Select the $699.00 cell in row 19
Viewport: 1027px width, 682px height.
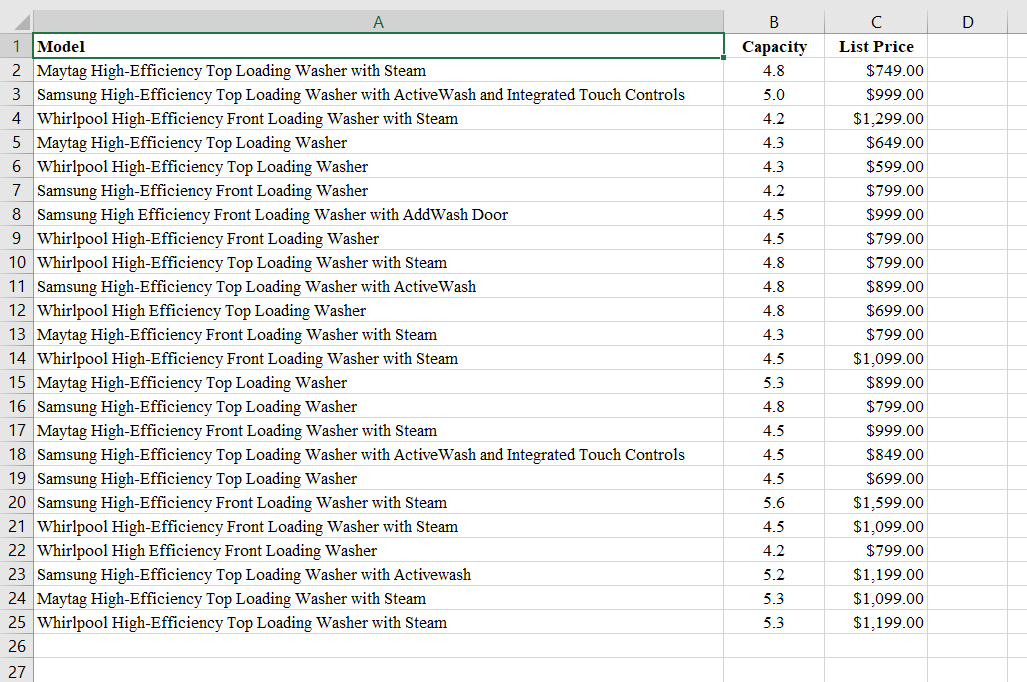pyautogui.click(x=876, y=478)
